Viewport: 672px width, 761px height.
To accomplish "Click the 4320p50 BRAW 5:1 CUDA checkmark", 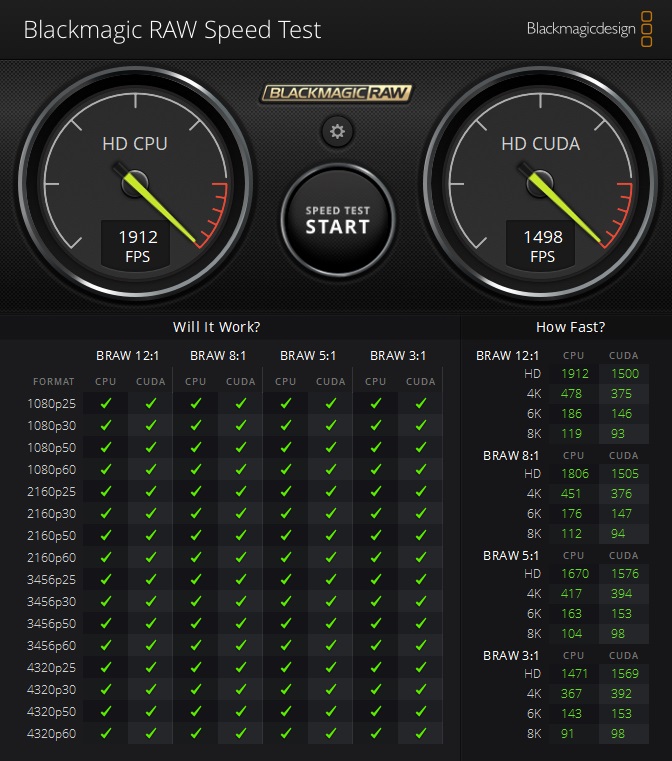I will coord(331,711).
